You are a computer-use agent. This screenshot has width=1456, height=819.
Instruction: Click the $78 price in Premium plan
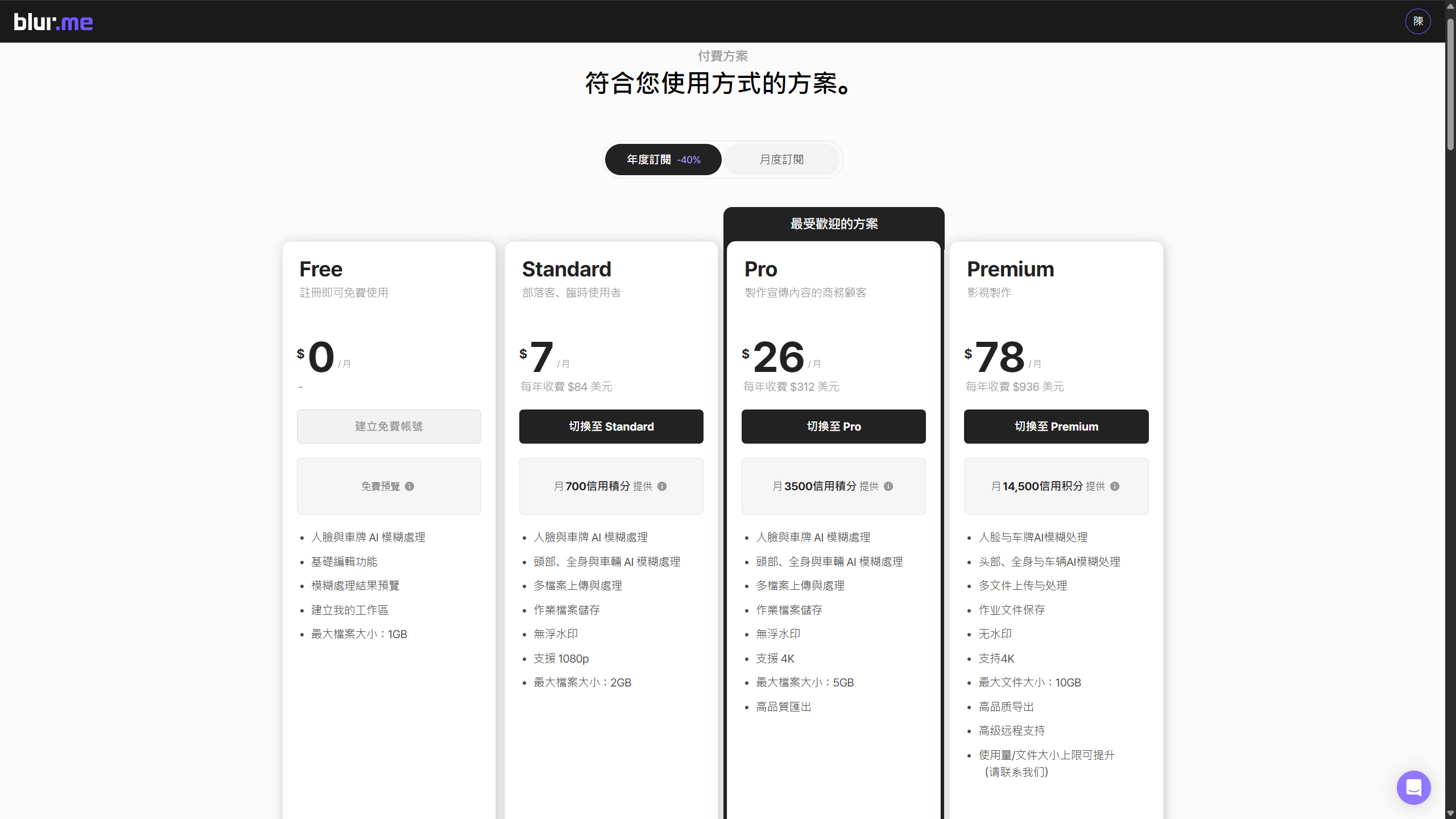[995, 357]
